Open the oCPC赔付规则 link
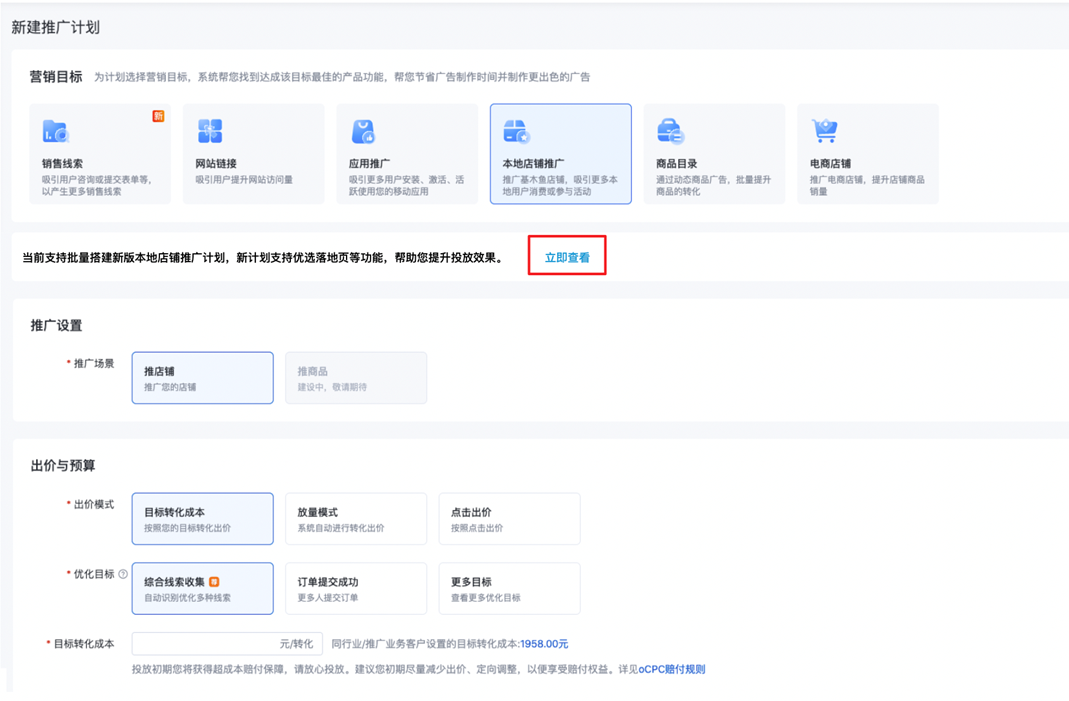The image size is (1069, 701). tap(672, 669)
